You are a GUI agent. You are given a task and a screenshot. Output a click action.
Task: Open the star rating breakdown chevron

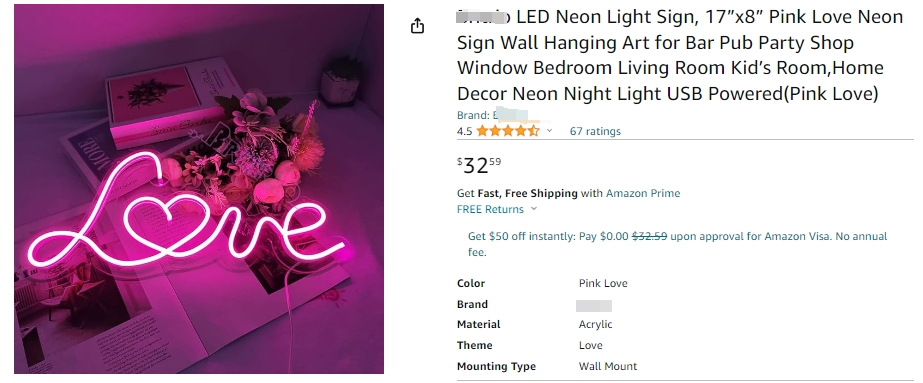pyautogui.click(x=549, y=131)
